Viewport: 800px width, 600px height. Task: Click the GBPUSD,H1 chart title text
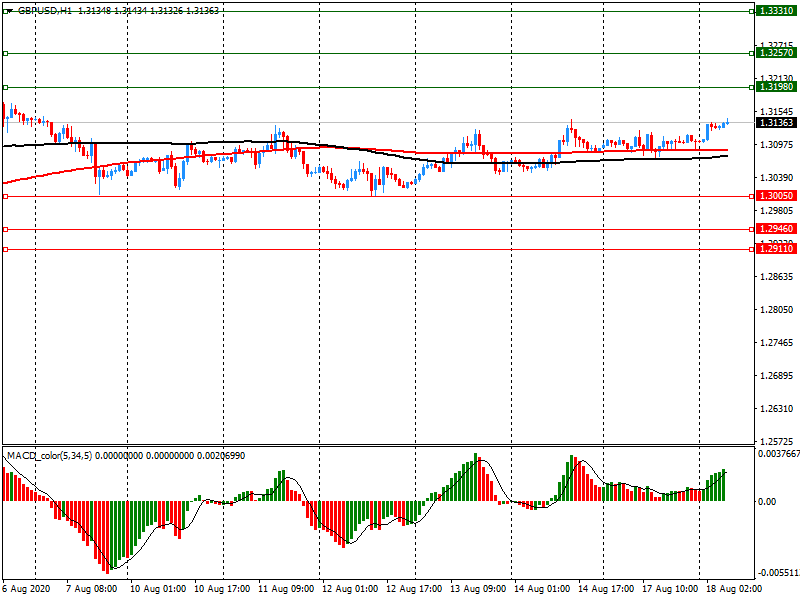click(x=45, y=10)
